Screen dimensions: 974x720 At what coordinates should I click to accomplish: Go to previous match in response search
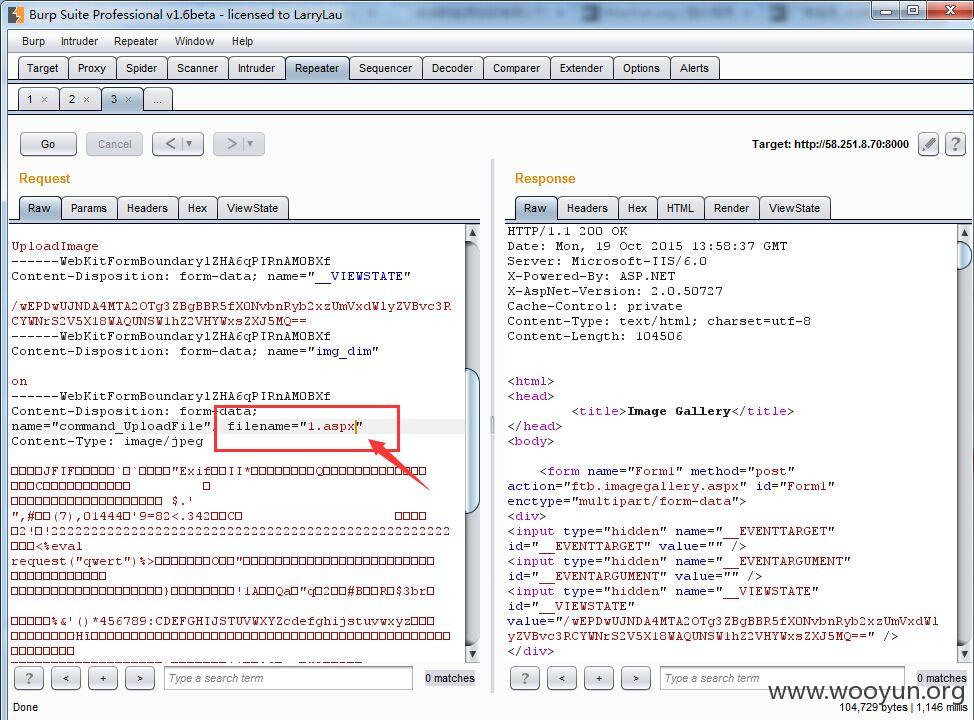(562, 678)
